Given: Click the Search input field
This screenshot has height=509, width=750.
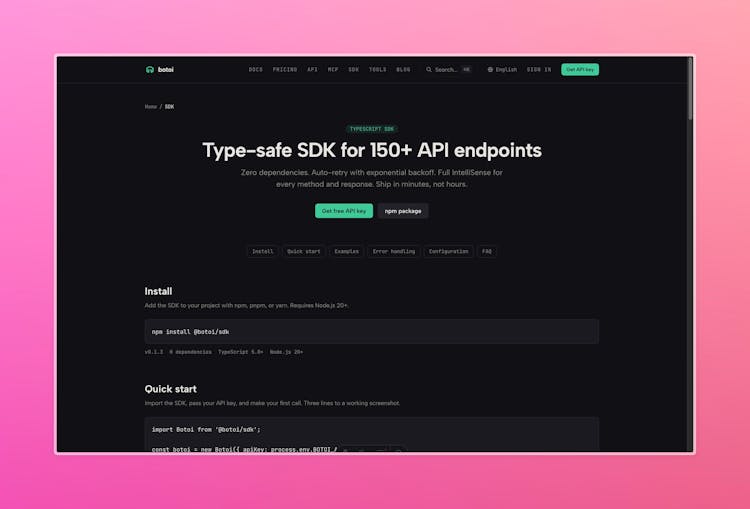Looking at the screenshot, I should point(446,70).
